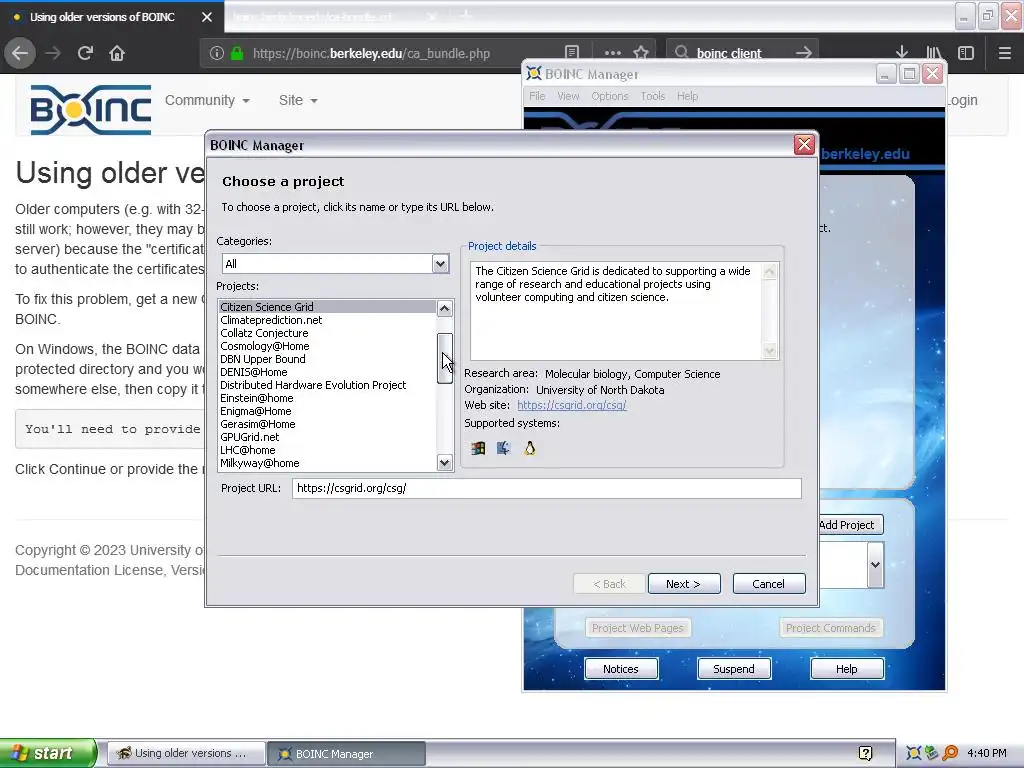Select GPUGrid.net project

coord(328,438)
